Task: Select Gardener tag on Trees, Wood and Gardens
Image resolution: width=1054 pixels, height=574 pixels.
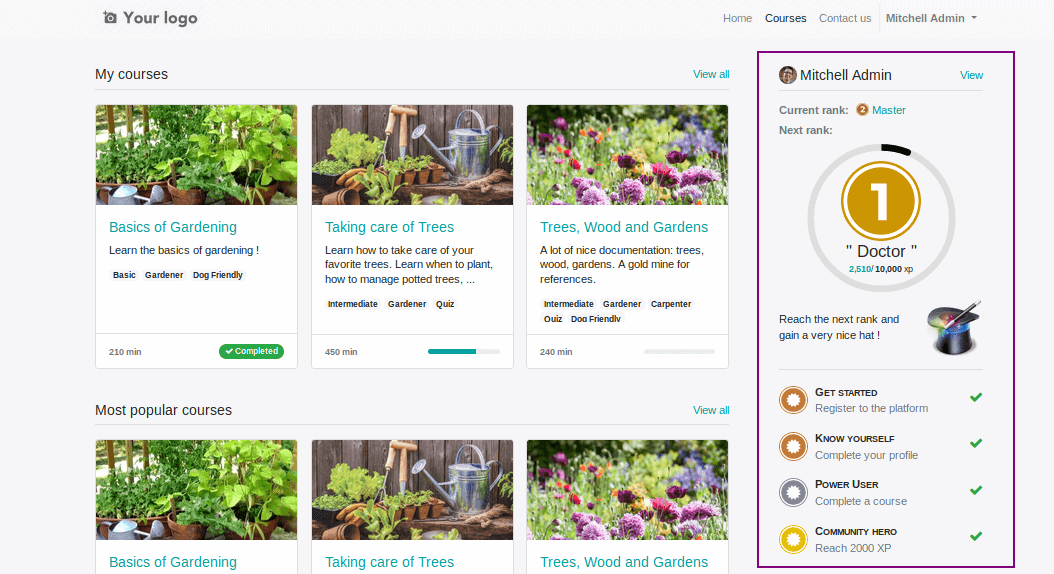Action: pyautogui.click(x=622, y=304)
